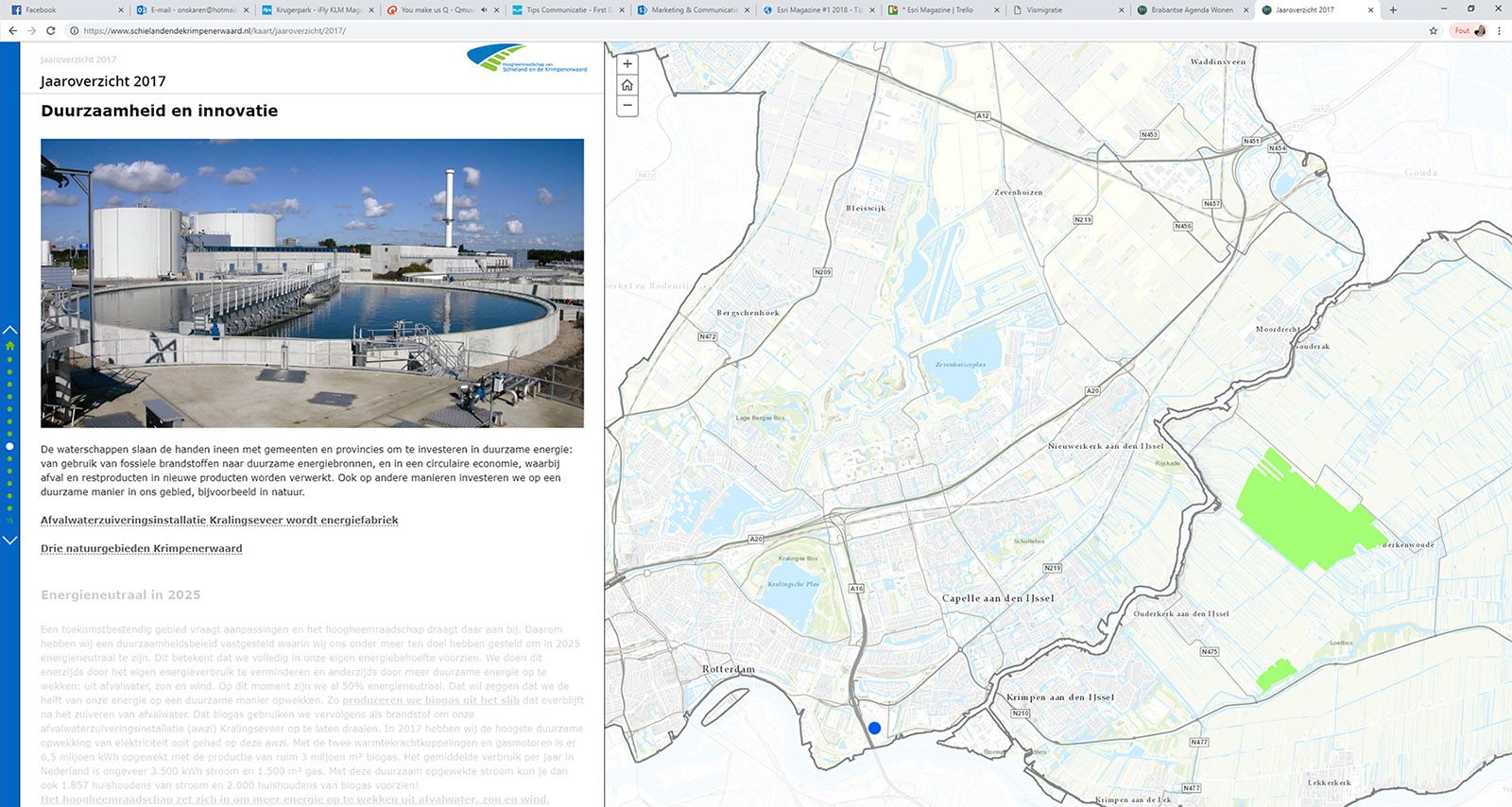Open a new browser tab

click(x=1393, y=9)
